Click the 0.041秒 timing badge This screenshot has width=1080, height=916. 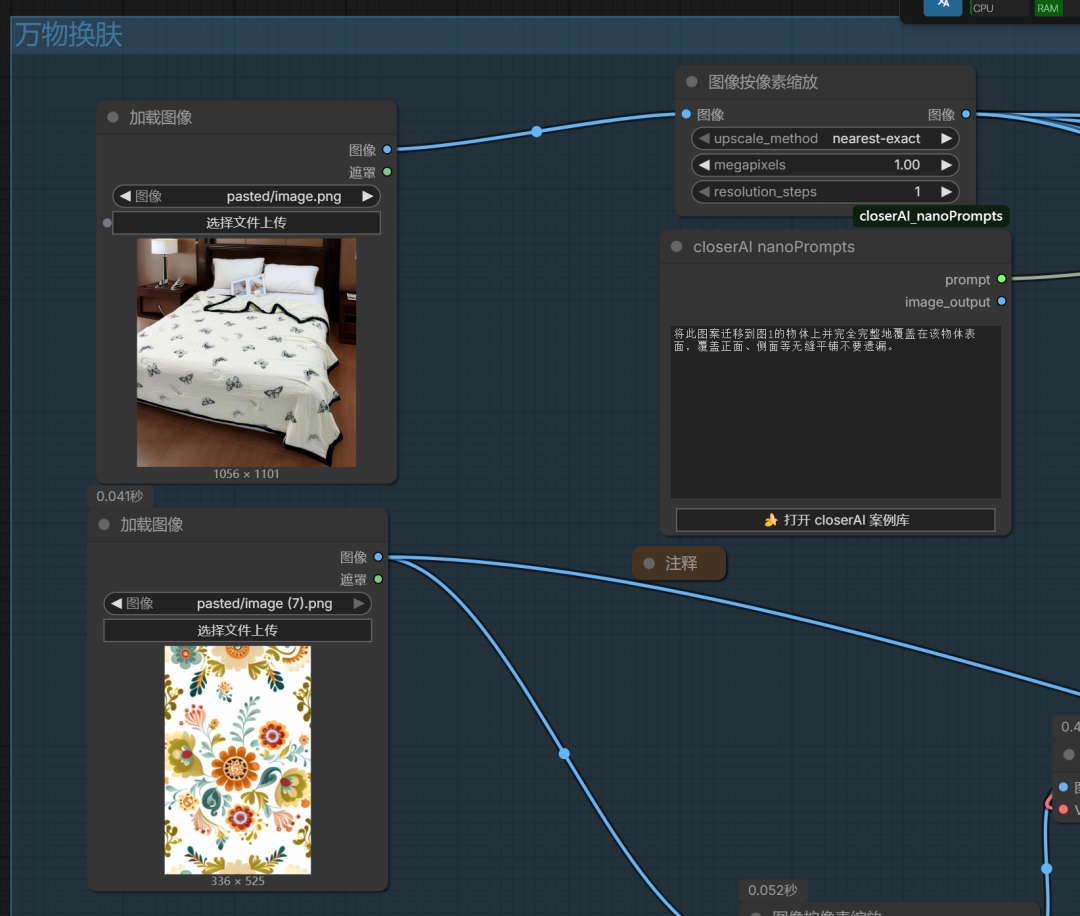tap(120, 496)
